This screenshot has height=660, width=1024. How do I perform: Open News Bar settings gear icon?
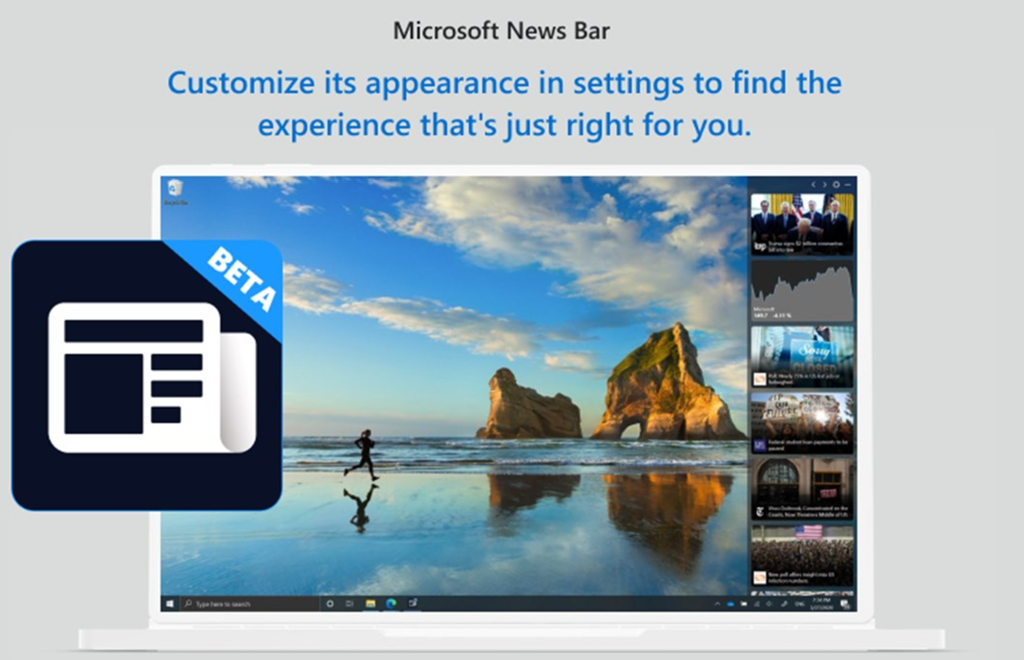coord(836,184)
